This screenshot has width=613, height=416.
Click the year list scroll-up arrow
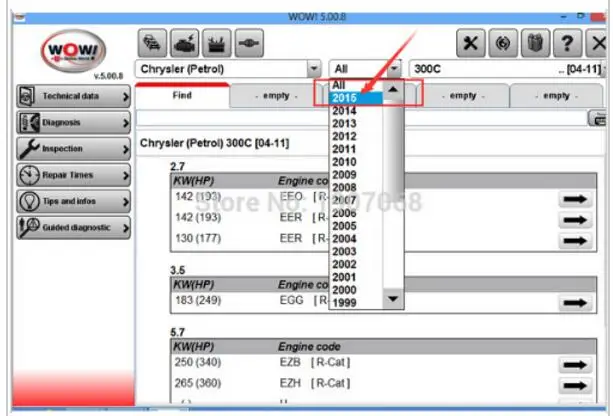point(393,90)
